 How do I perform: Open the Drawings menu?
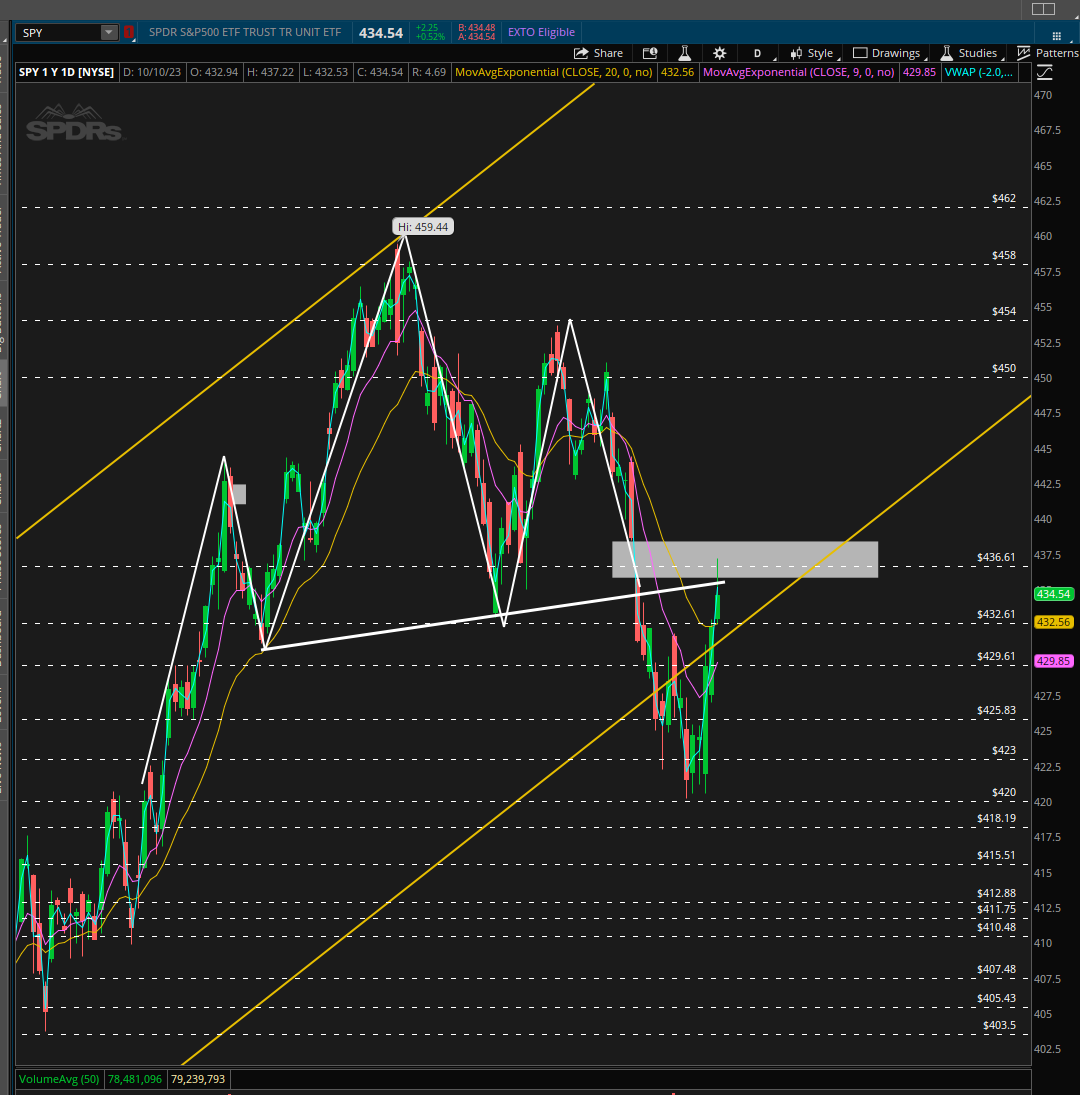[887, 53]
